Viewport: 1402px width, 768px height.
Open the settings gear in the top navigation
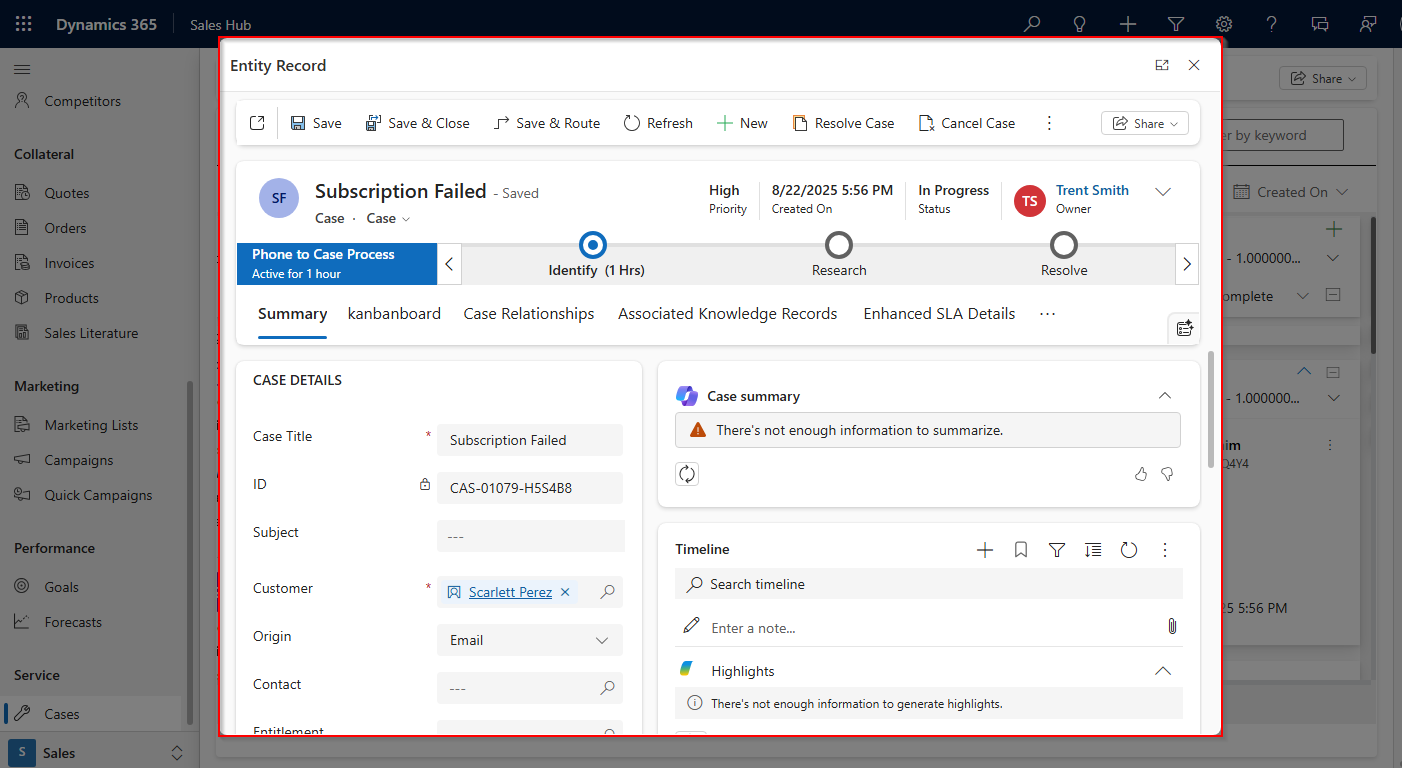pos(1223,22)
